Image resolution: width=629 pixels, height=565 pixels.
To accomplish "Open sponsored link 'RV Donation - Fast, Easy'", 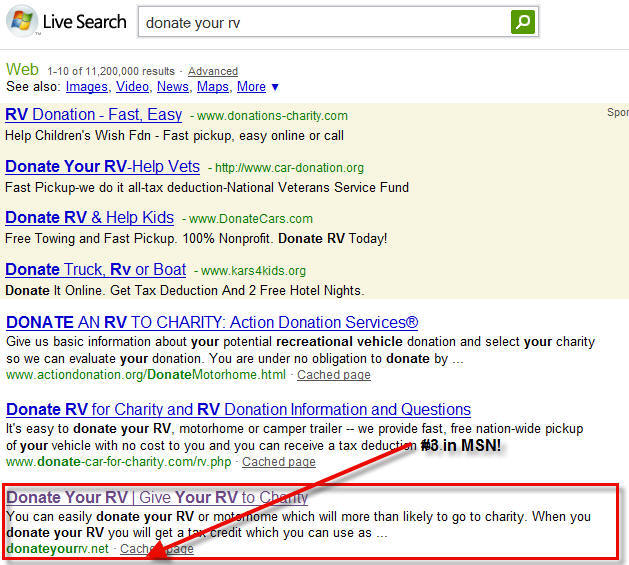I will (93, 115).
